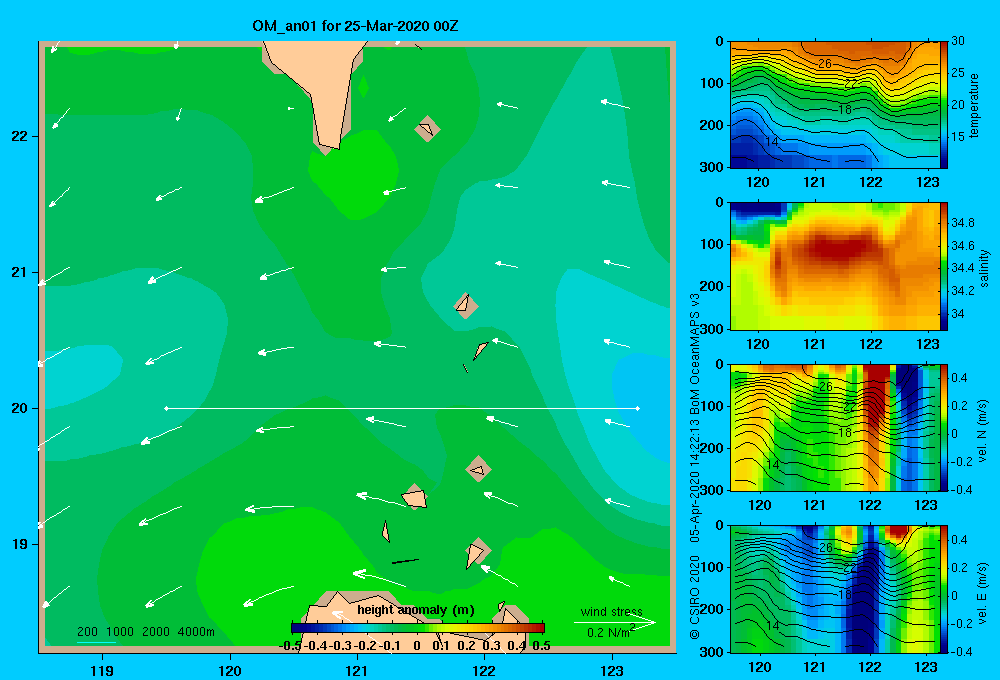This screenshot has width=1000, height=680.
Task: Click the eastern endpoint of the transect line
Action: click(x=638, y=408)
